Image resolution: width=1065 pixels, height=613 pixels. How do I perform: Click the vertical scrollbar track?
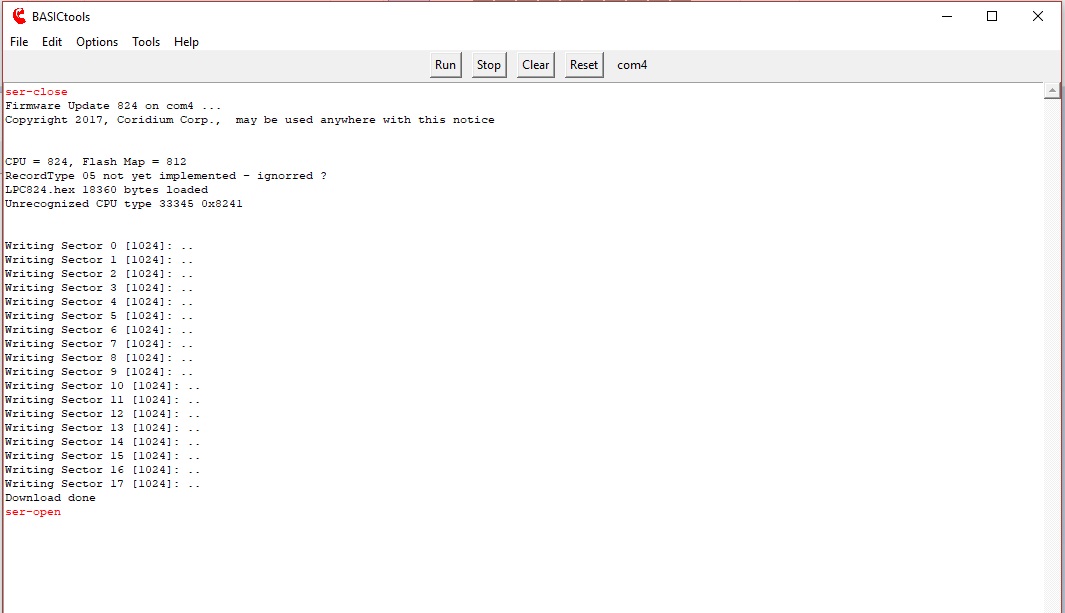[1052, 350]
